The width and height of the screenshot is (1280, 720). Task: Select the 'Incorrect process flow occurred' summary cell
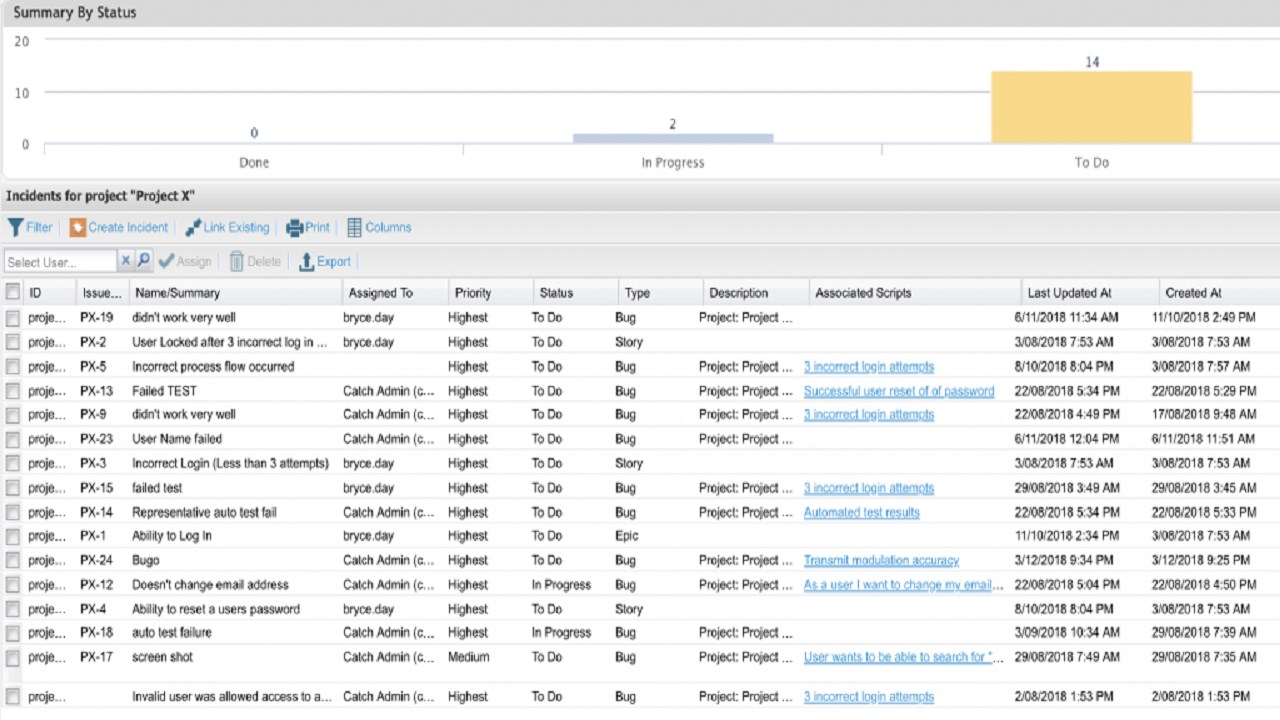tap(213, 367)
